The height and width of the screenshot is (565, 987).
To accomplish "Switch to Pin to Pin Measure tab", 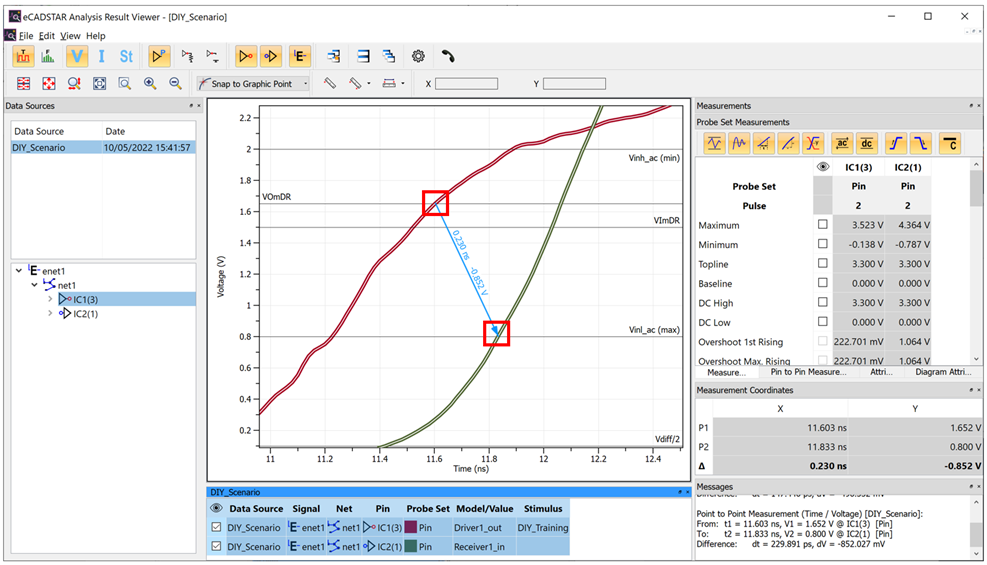I will (x=808, y=372).
